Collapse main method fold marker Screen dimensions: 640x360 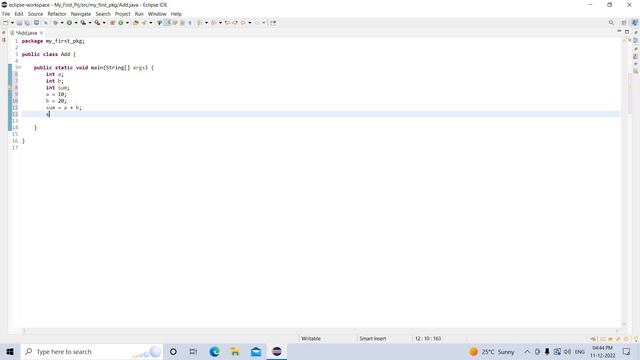pos(19,67)
